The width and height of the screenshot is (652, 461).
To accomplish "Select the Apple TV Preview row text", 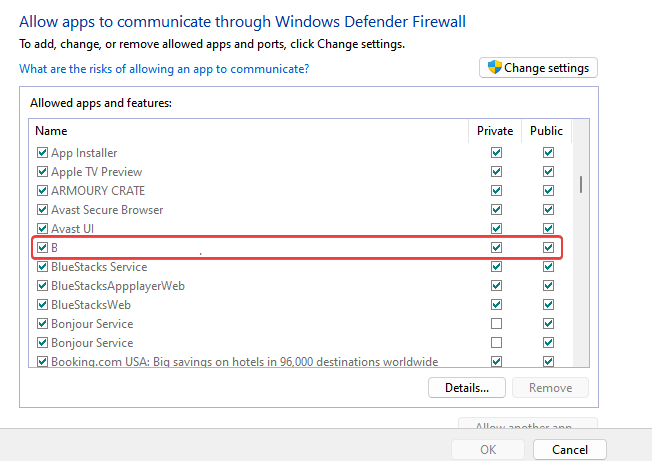I will (96, 172).
